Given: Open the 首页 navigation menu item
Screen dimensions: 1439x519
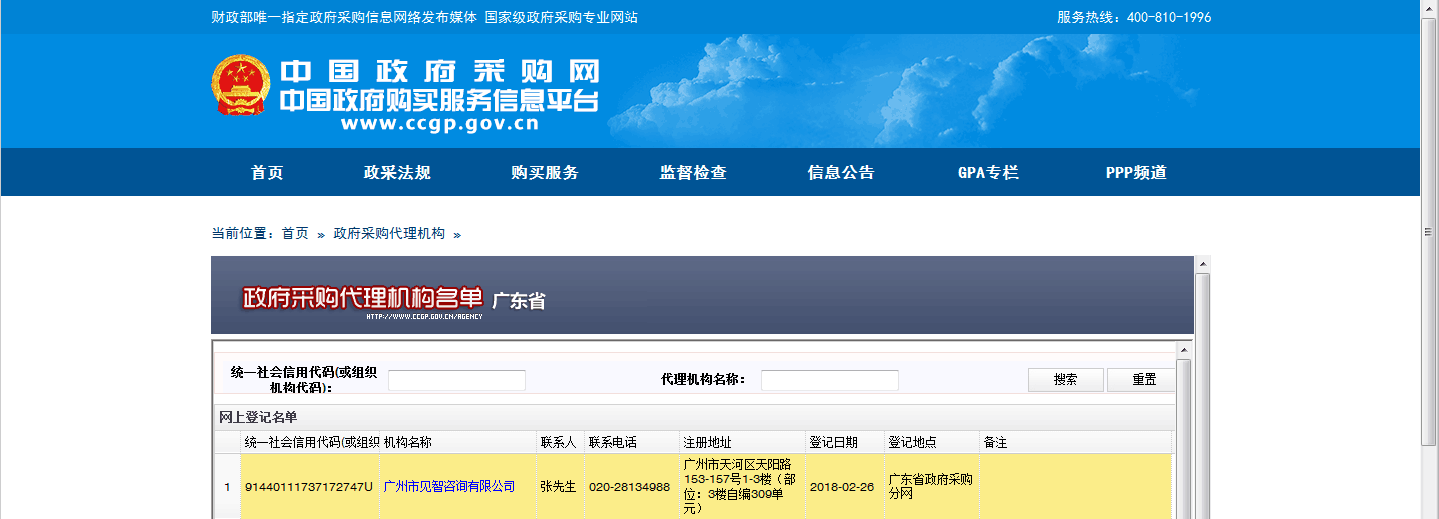Looking at the screenshot, I should (267, 172).
